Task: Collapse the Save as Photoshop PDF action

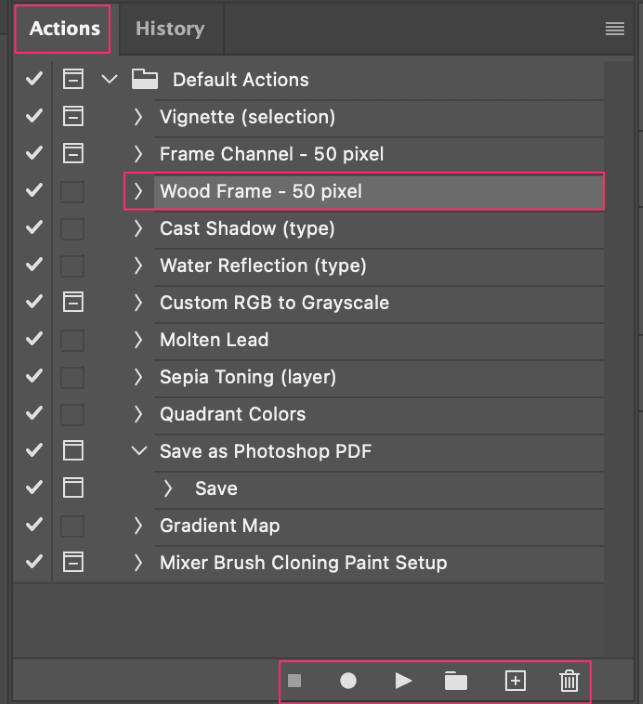Action: (x=139, y=450)
